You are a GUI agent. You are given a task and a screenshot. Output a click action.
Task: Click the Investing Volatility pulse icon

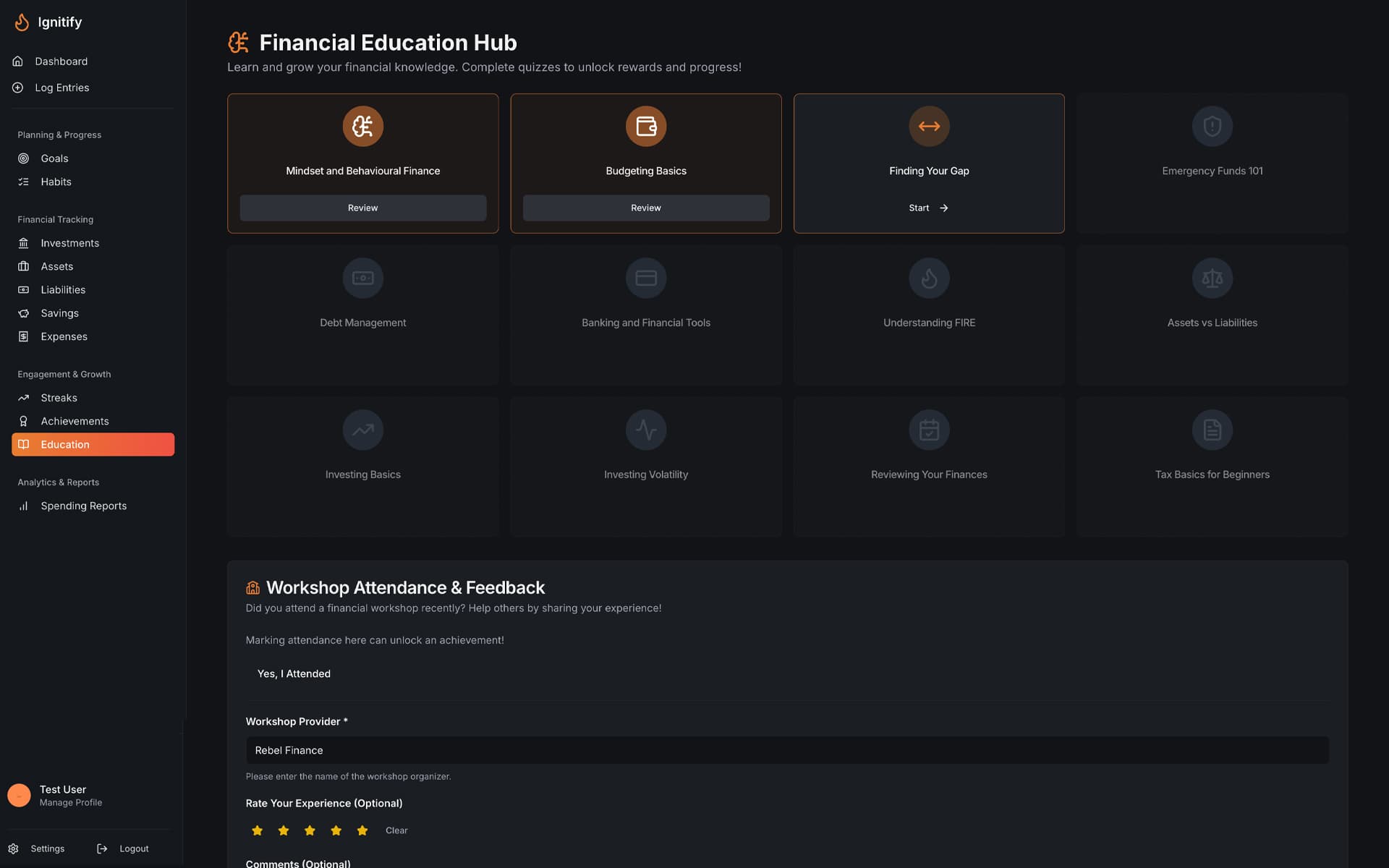coord(645,430)
